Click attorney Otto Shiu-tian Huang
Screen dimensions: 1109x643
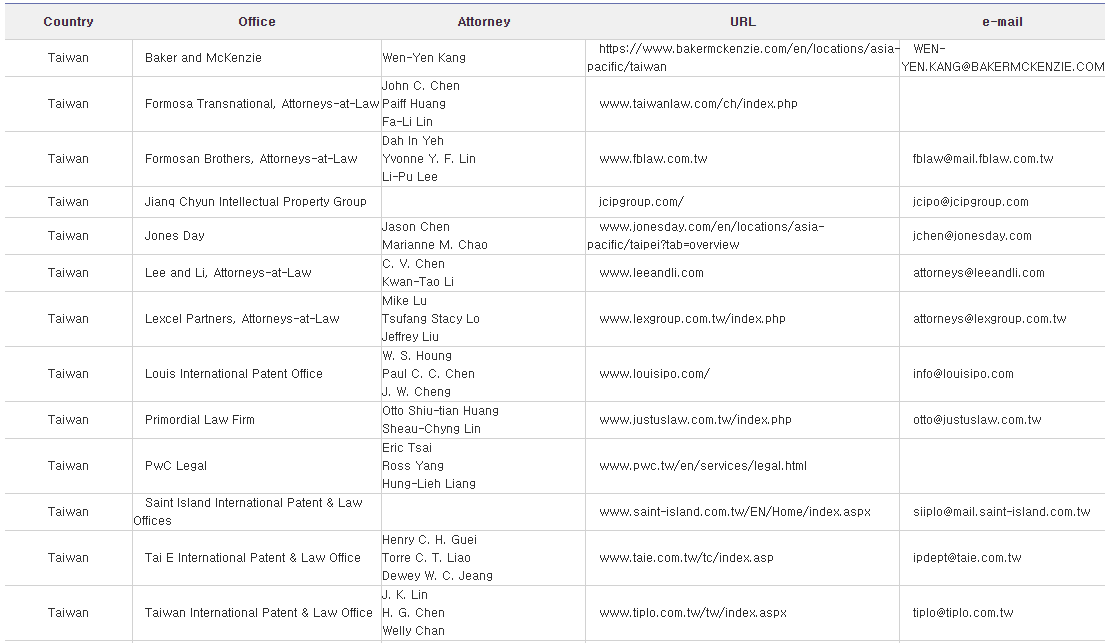(x=440, y=411)
